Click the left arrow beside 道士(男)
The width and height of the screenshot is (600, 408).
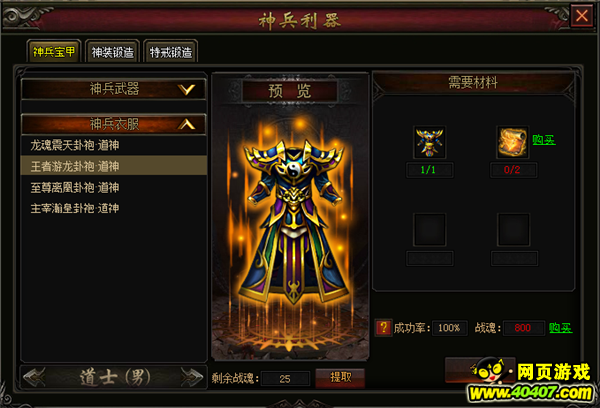click(34, 377)
